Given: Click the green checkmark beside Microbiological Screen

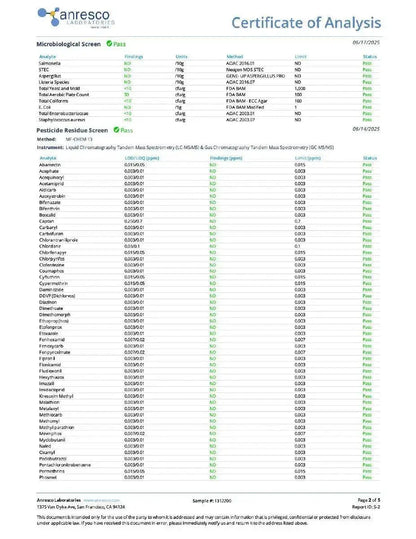Looking at the screenshot, I should point(109,44).
